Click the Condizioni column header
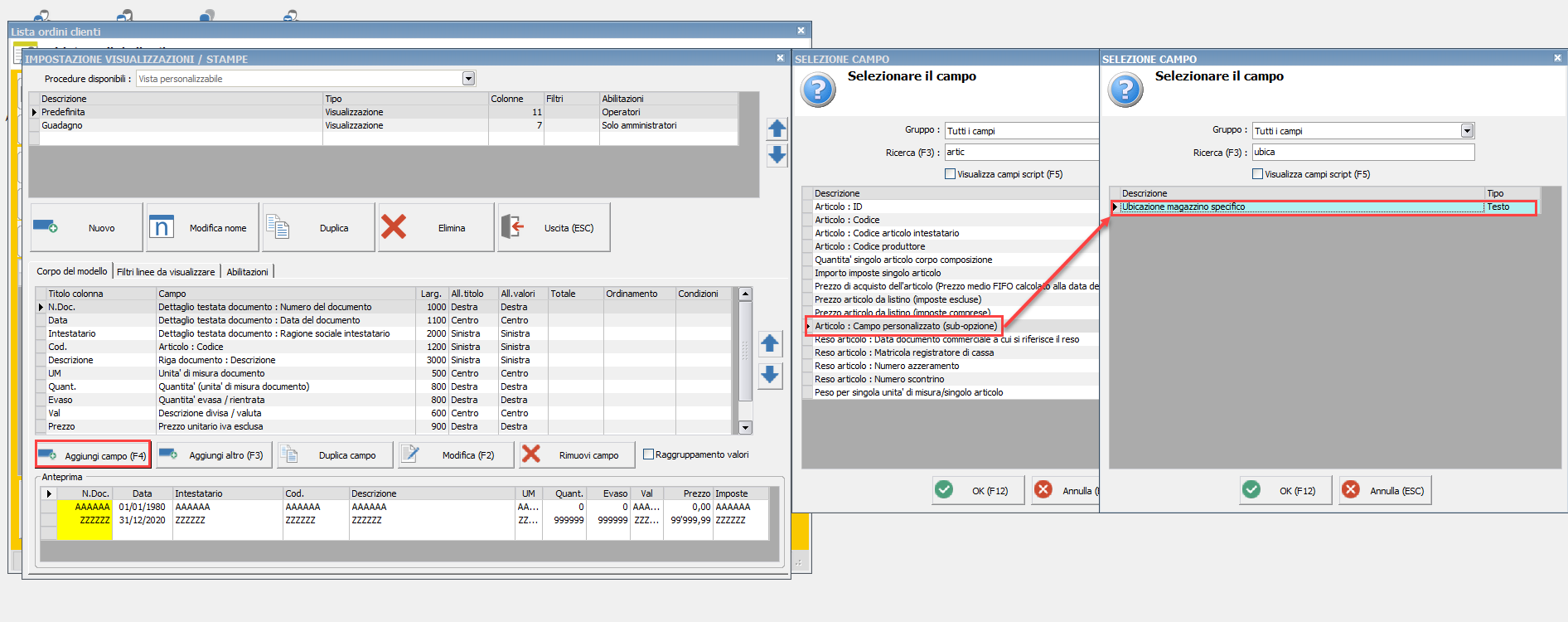 pyautogui.click(x=704, y=294)
